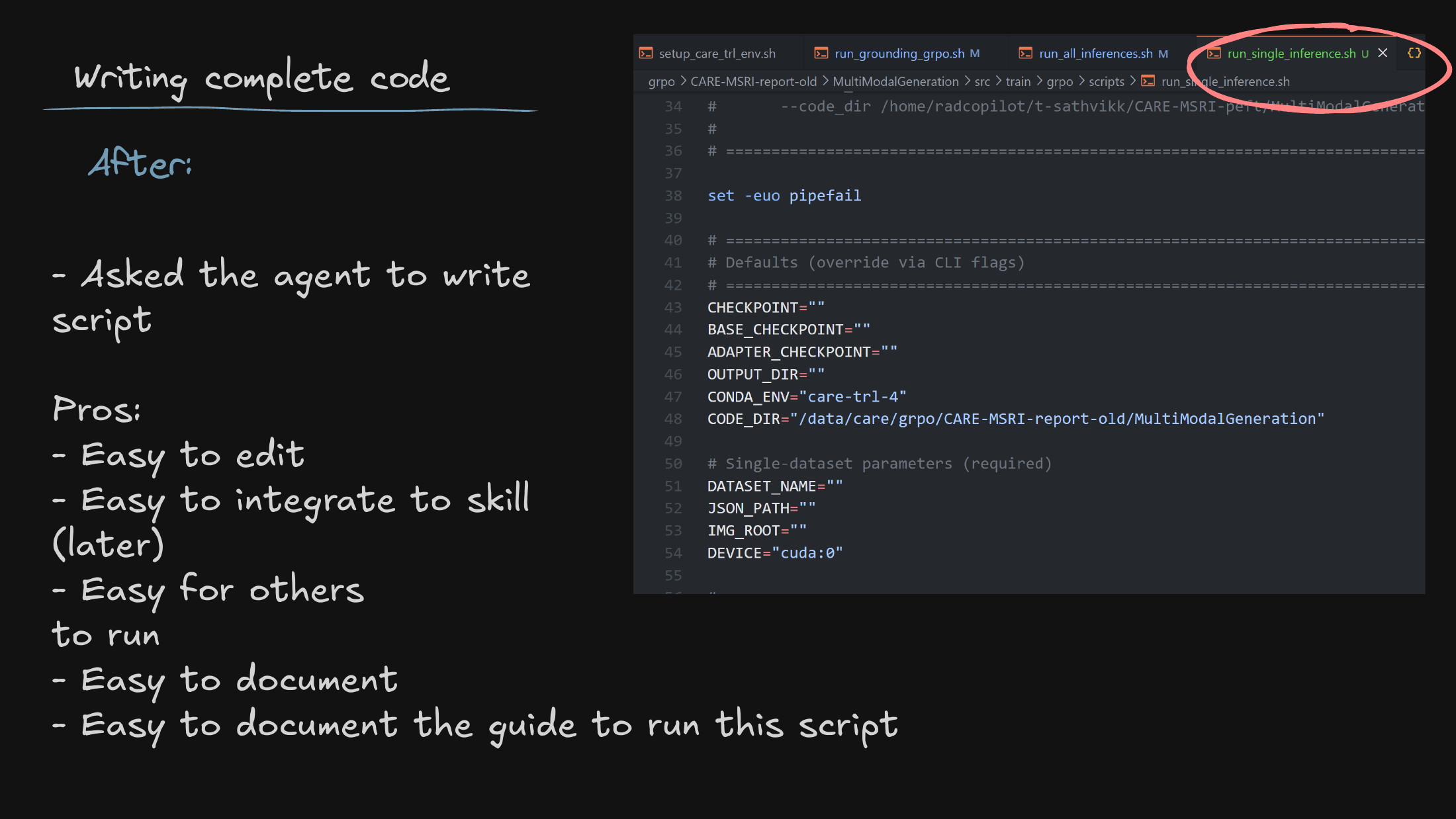The image size is (1456, 819).
Task: Open run_single_inference.sh breadcrumb file entry
Action: 1225,81
